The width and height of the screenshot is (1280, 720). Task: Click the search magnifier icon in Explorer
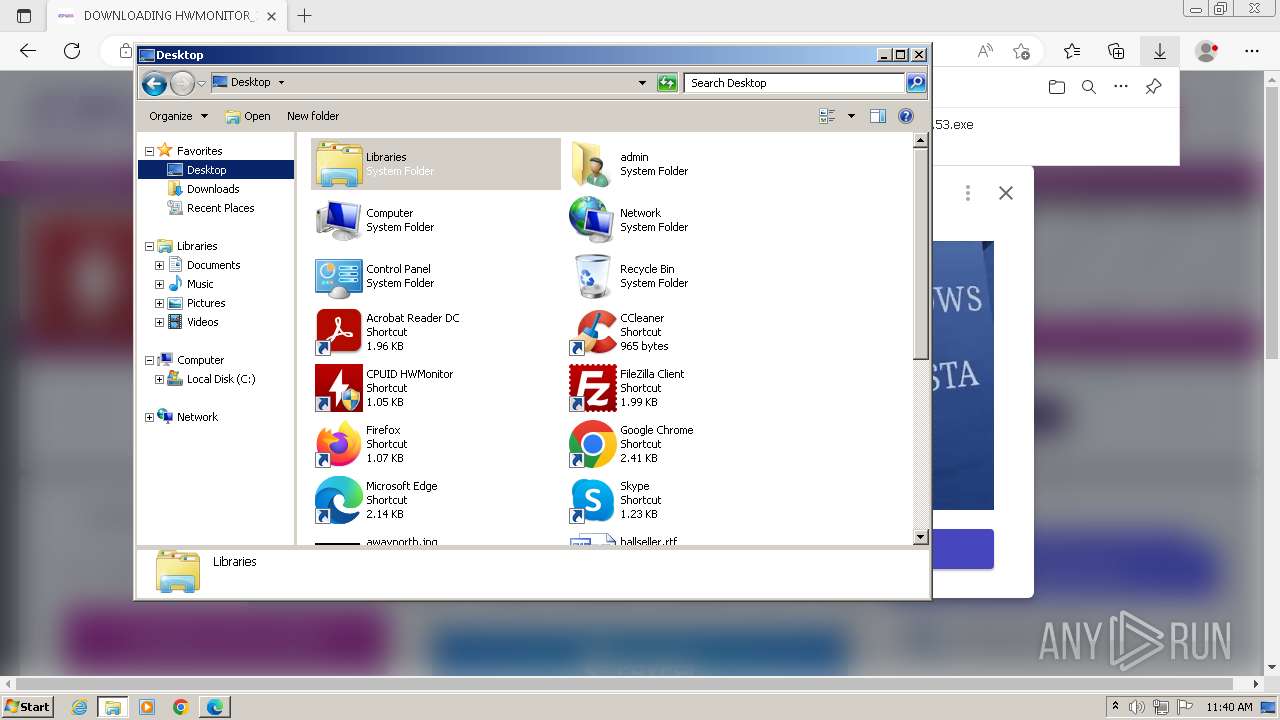pyautogui.click(x=916, y=83)
